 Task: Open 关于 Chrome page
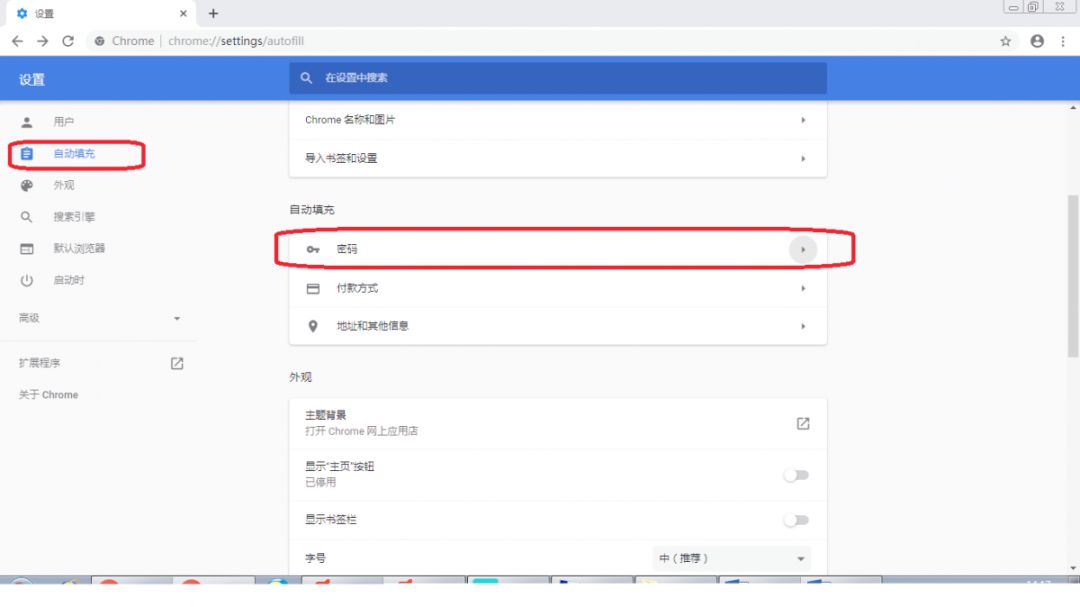(x=48, y=395)
